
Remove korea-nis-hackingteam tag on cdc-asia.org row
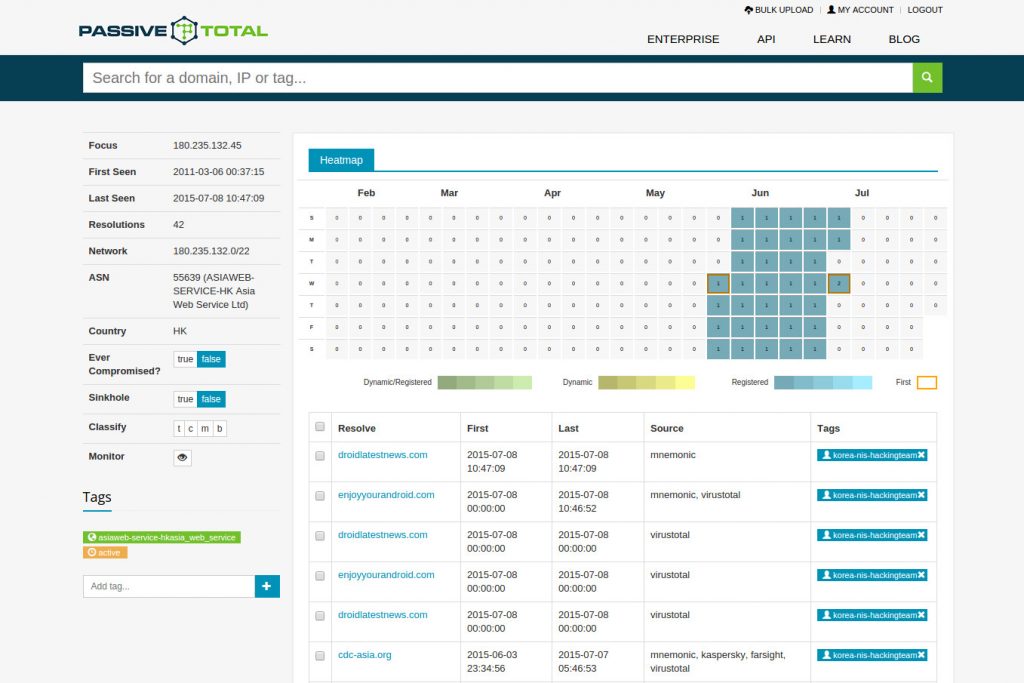click(x=921, y=655)
